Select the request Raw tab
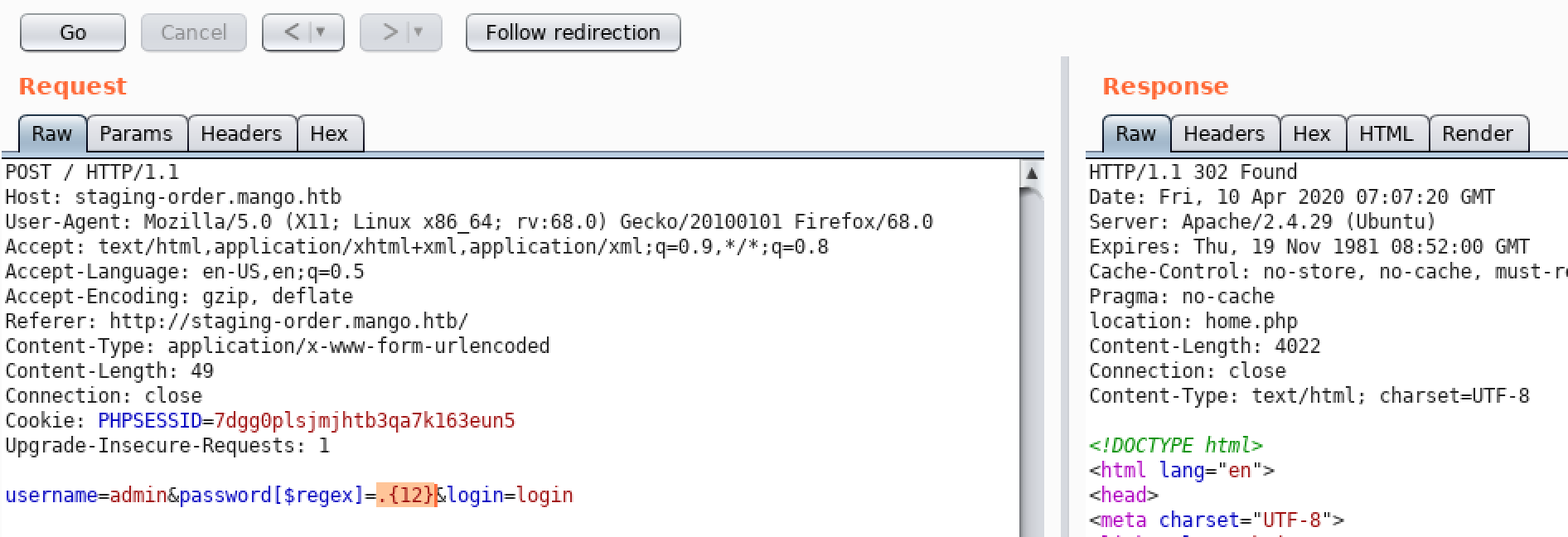The image size is (1568, 537). point(51,133)
